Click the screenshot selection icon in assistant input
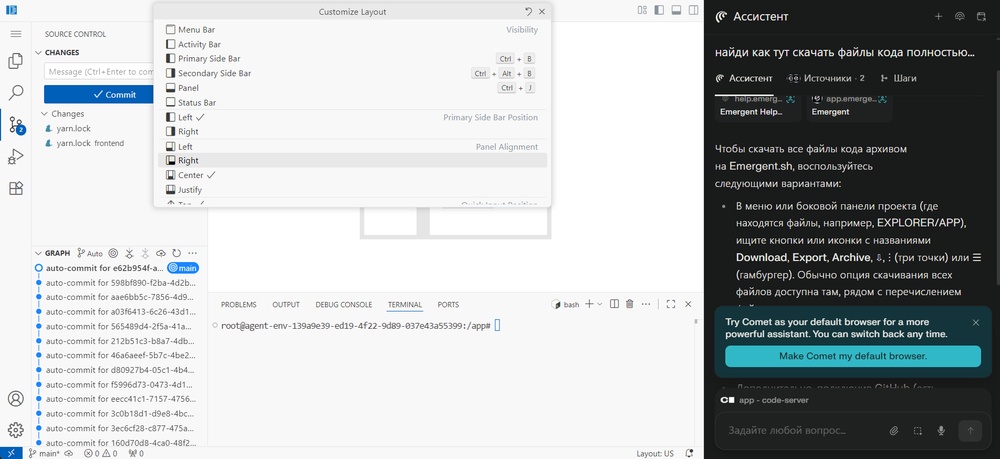Image resolution: width=1000 pixels, height=459 pixels. click(918, 430)
